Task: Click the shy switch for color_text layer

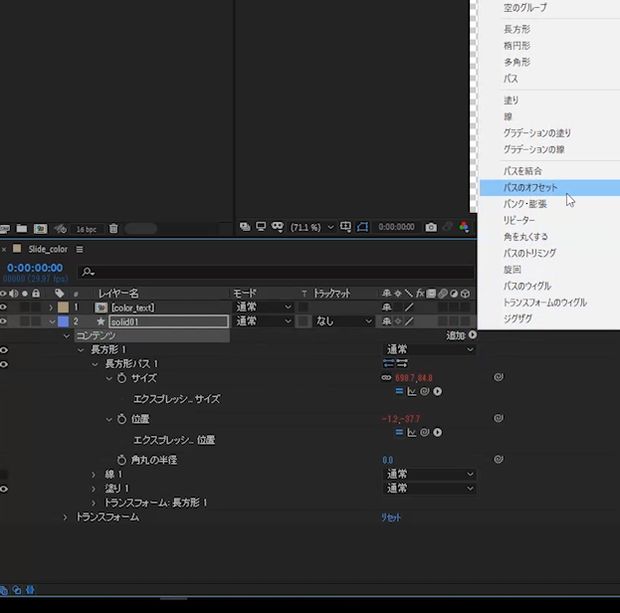Action: coord(387,307)
